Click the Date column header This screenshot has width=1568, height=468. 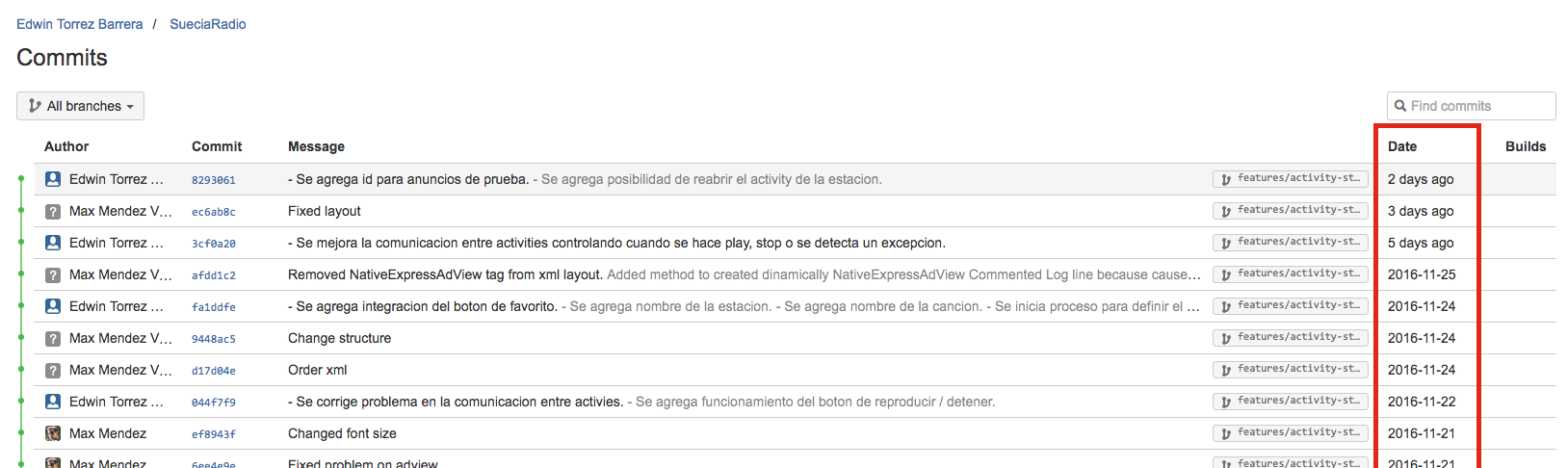coord(1401,146)
